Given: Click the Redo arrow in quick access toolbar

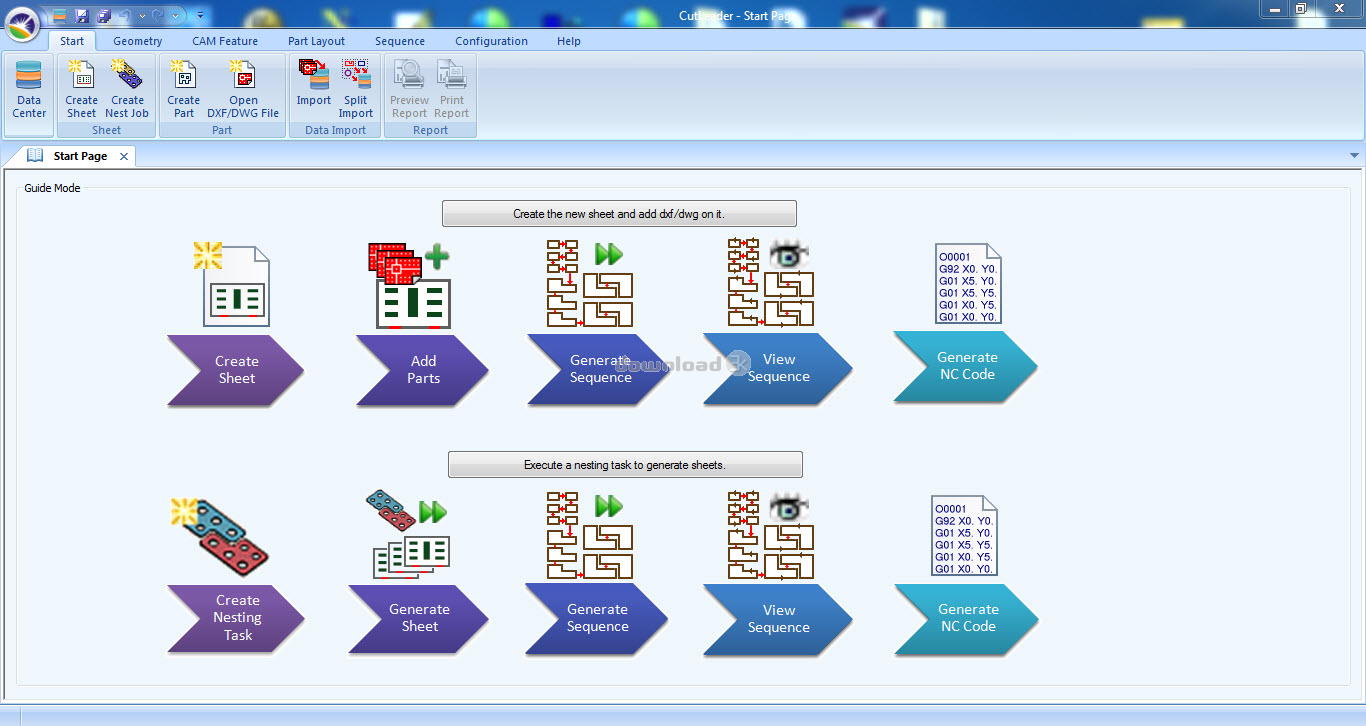Looking at the screenshot, I should pyautogui.click(x=158, y=16).
